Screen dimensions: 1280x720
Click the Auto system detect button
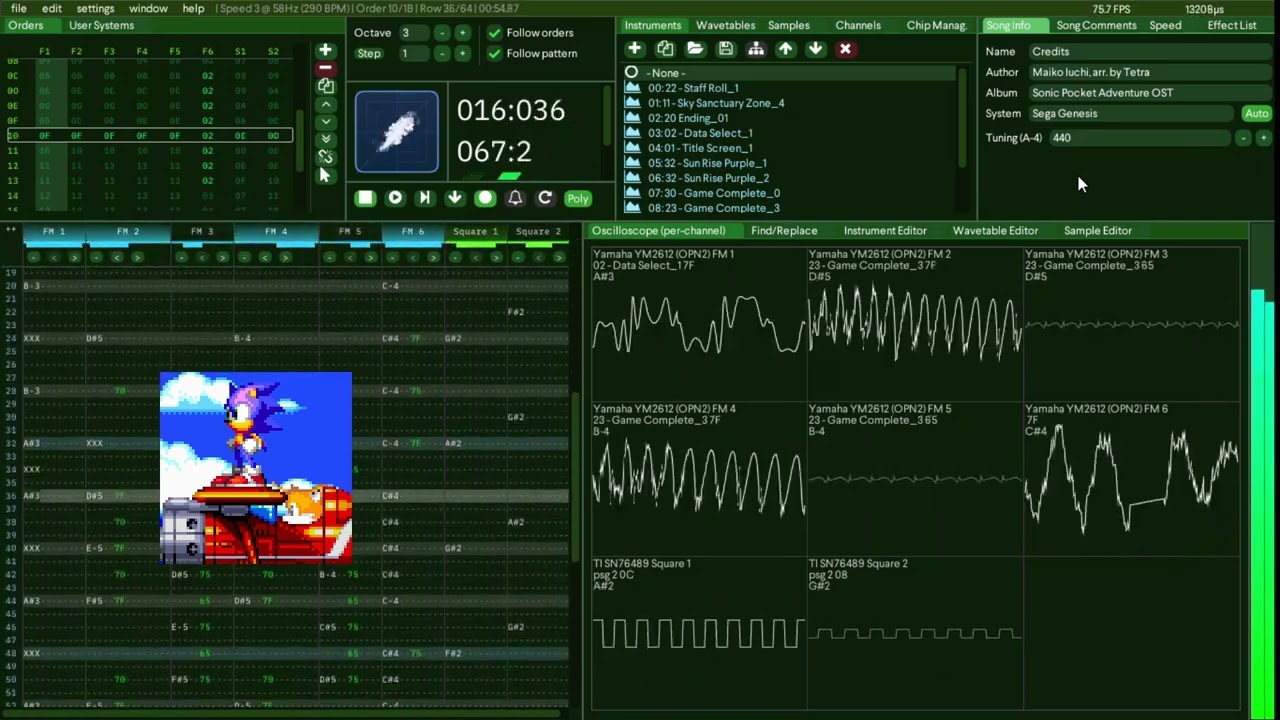click(x=1256, y=114)
